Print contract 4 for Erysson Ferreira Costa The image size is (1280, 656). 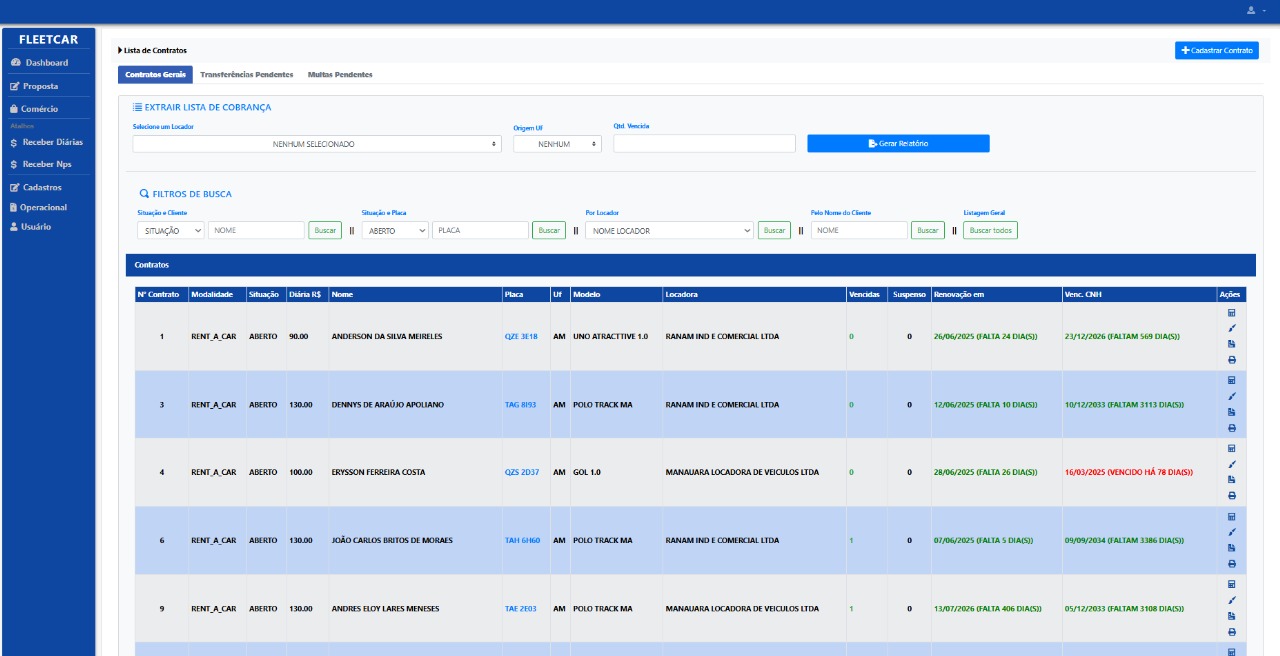1231,496
